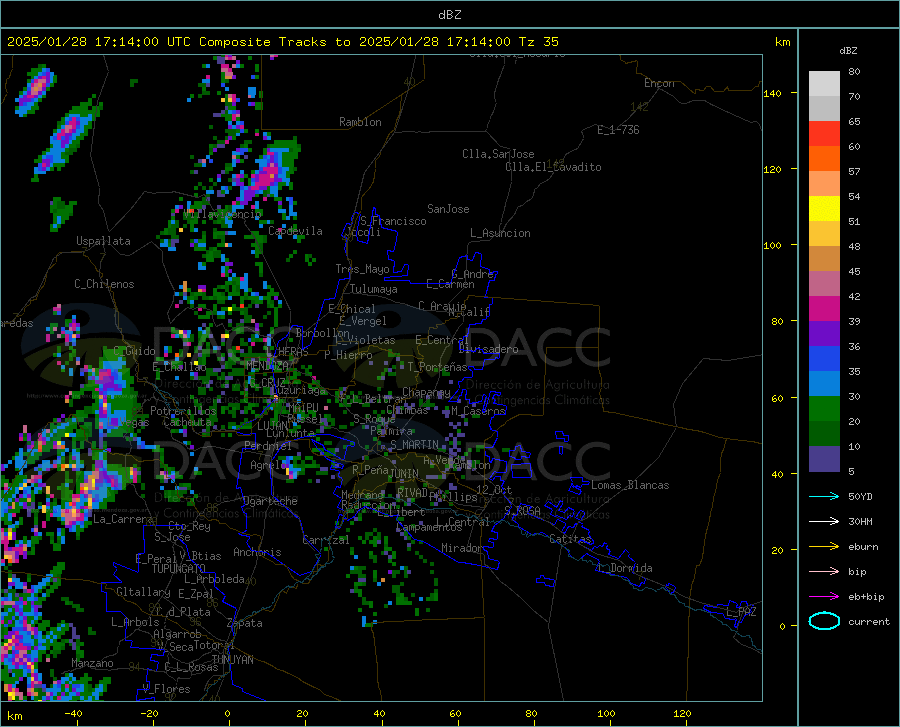Click the Potrerillos map label
The image size is (900, 727).
click(x=183, y=411)
